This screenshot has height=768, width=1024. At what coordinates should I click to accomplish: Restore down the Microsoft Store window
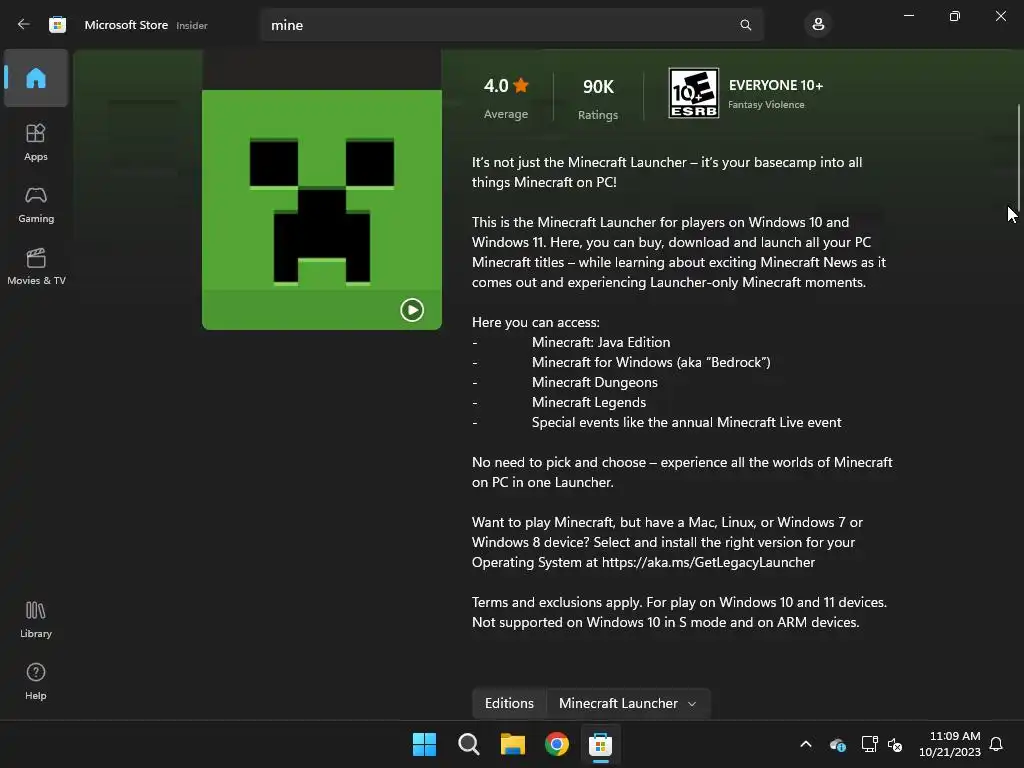954,16
